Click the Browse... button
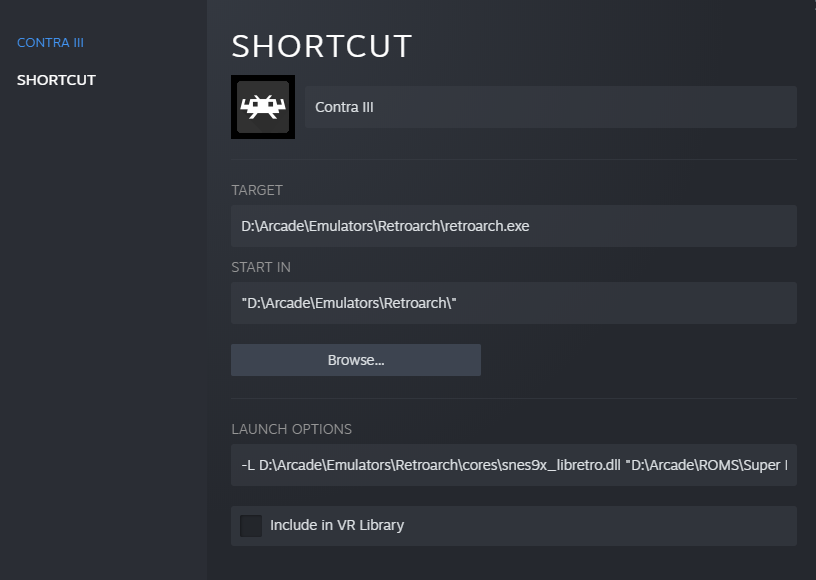This screenshot has height=580, width=816. pyautogui.click(x=356, y=360)
